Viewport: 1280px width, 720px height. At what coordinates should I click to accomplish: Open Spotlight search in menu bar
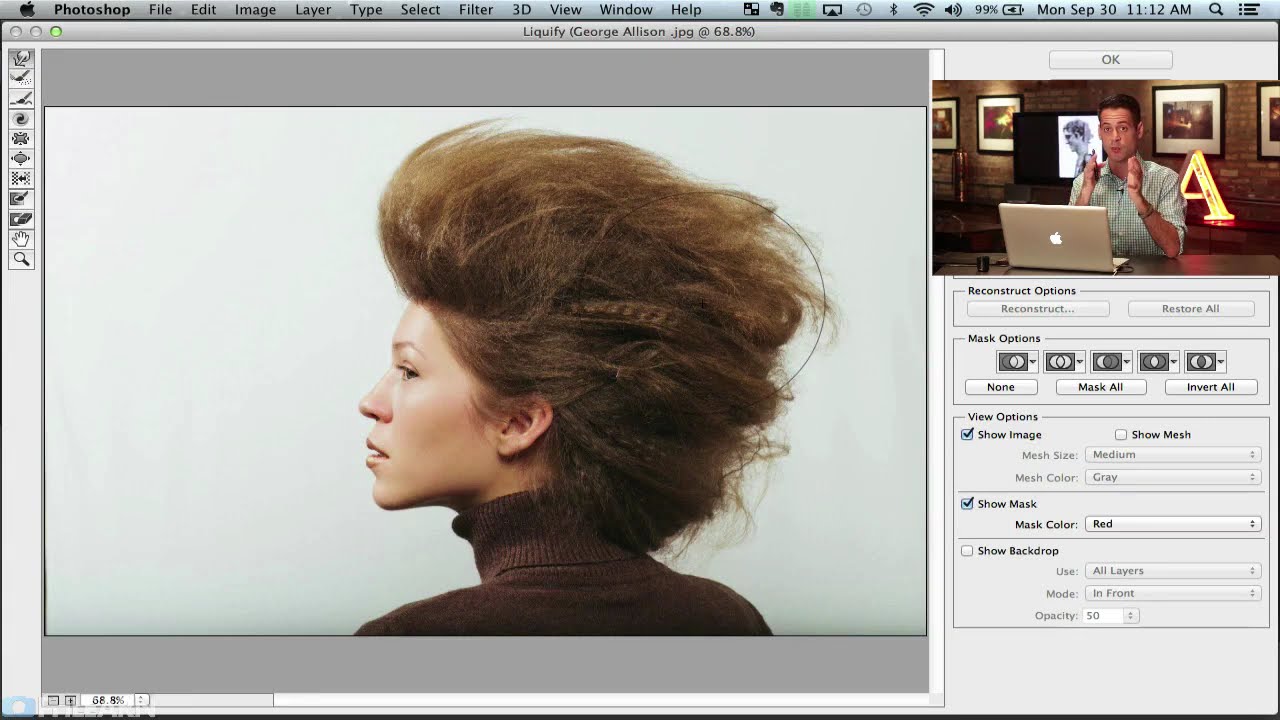[1216, 10]
